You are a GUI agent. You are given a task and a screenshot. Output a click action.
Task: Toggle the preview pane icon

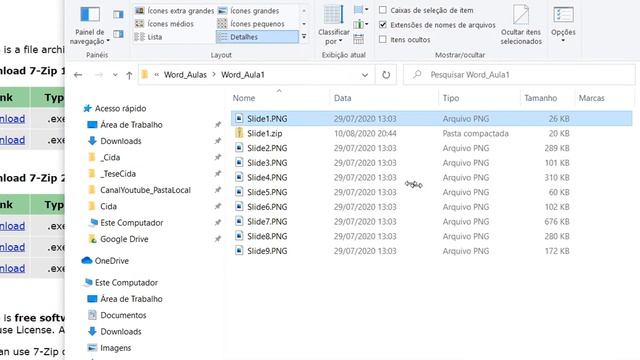118,15
